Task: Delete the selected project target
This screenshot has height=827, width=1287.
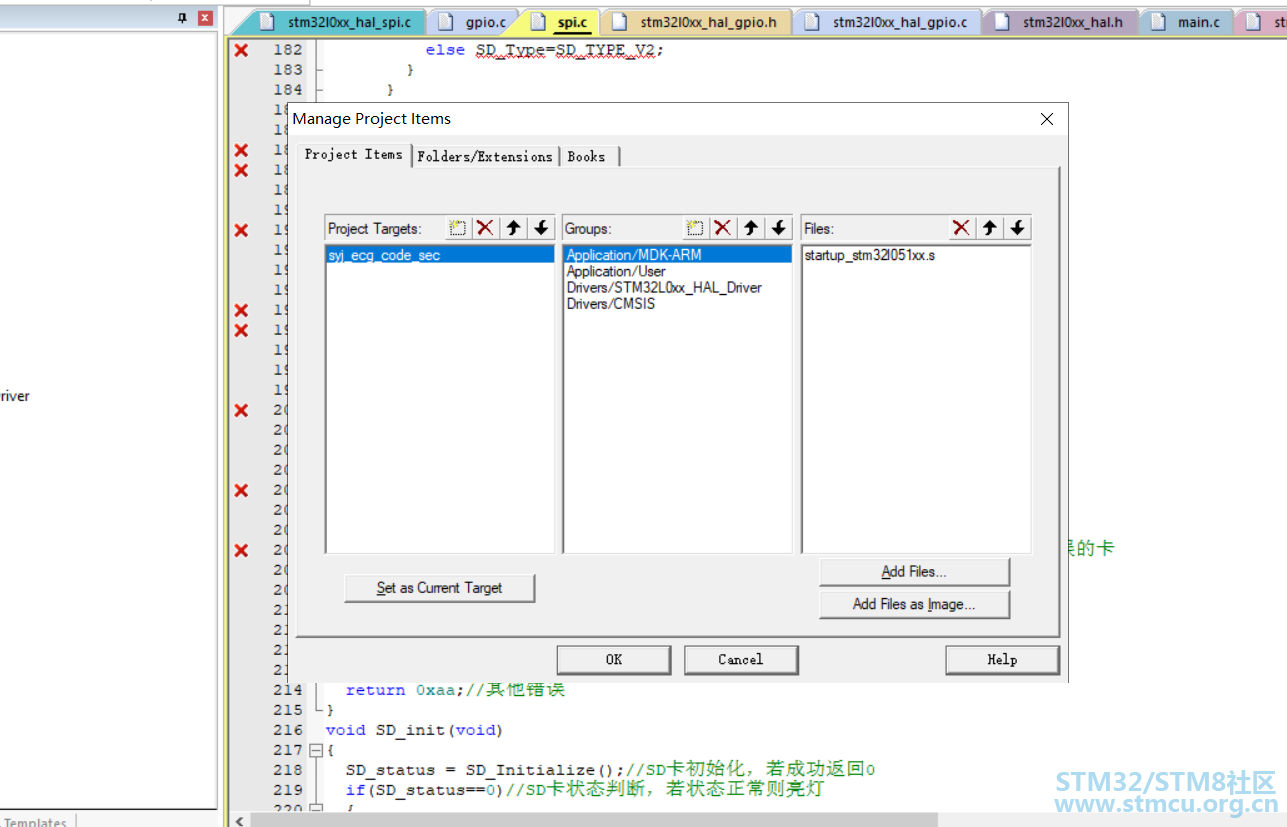Action: click(x=485, y=228)
